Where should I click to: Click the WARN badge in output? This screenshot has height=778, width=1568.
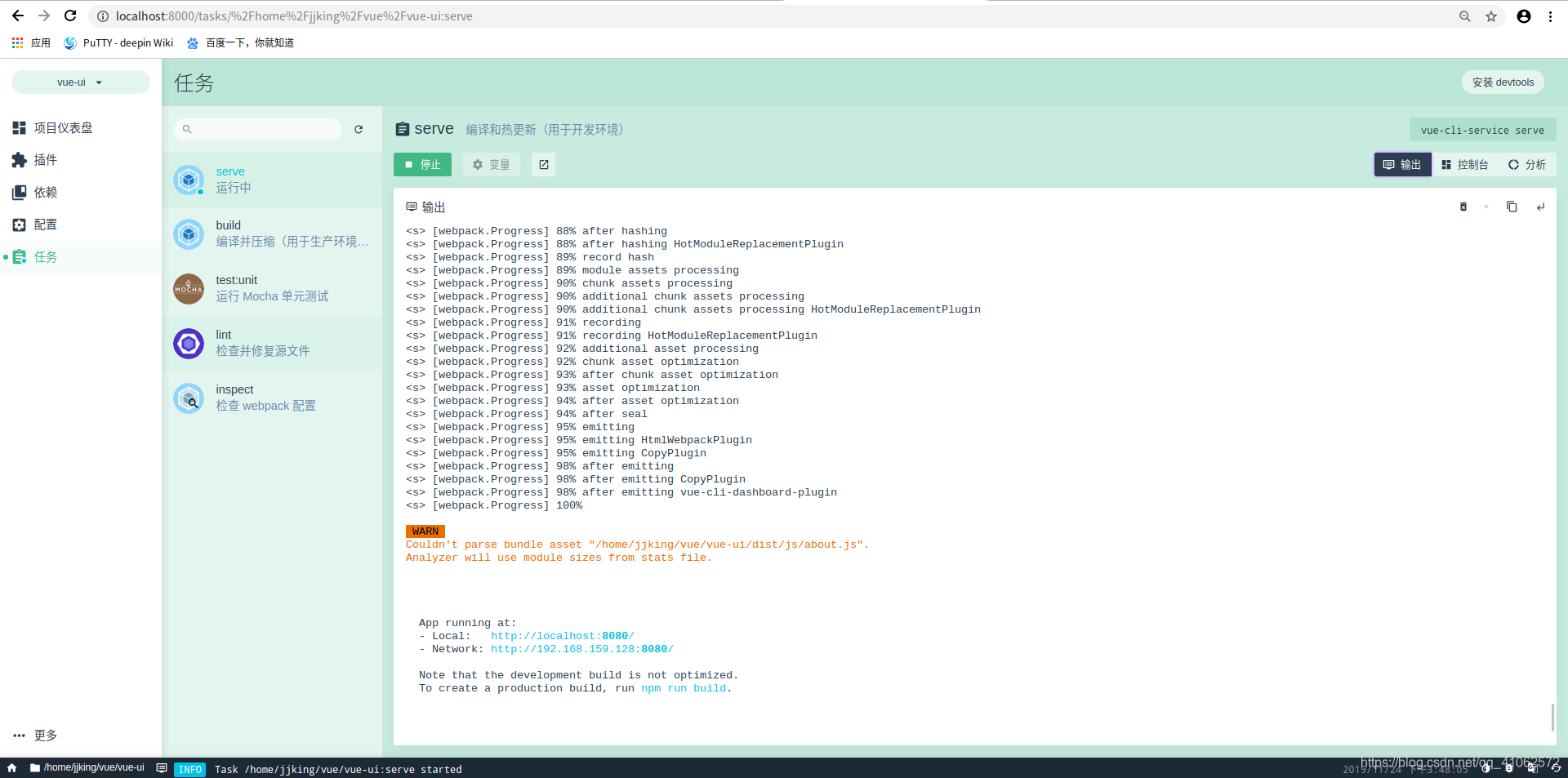(425, 531)
